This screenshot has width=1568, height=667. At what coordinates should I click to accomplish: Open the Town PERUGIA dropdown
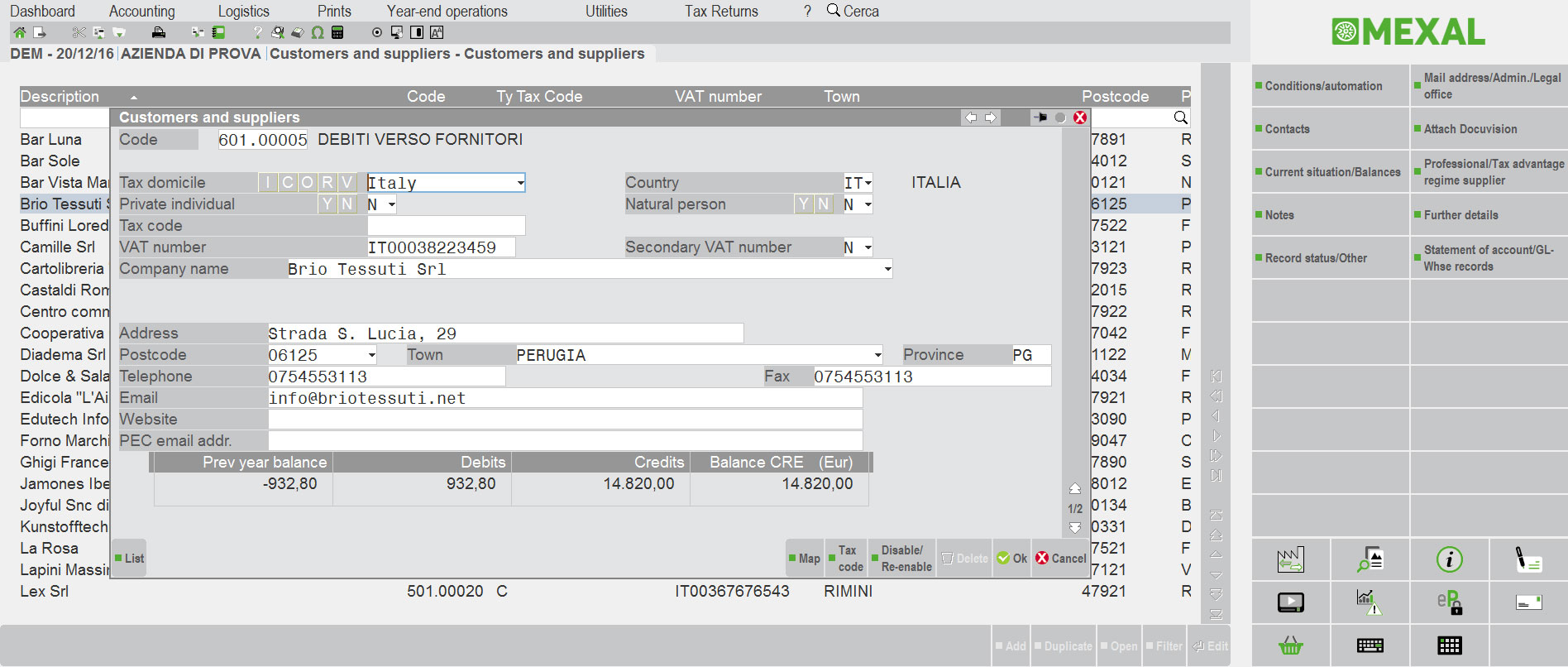pos(877,355)
